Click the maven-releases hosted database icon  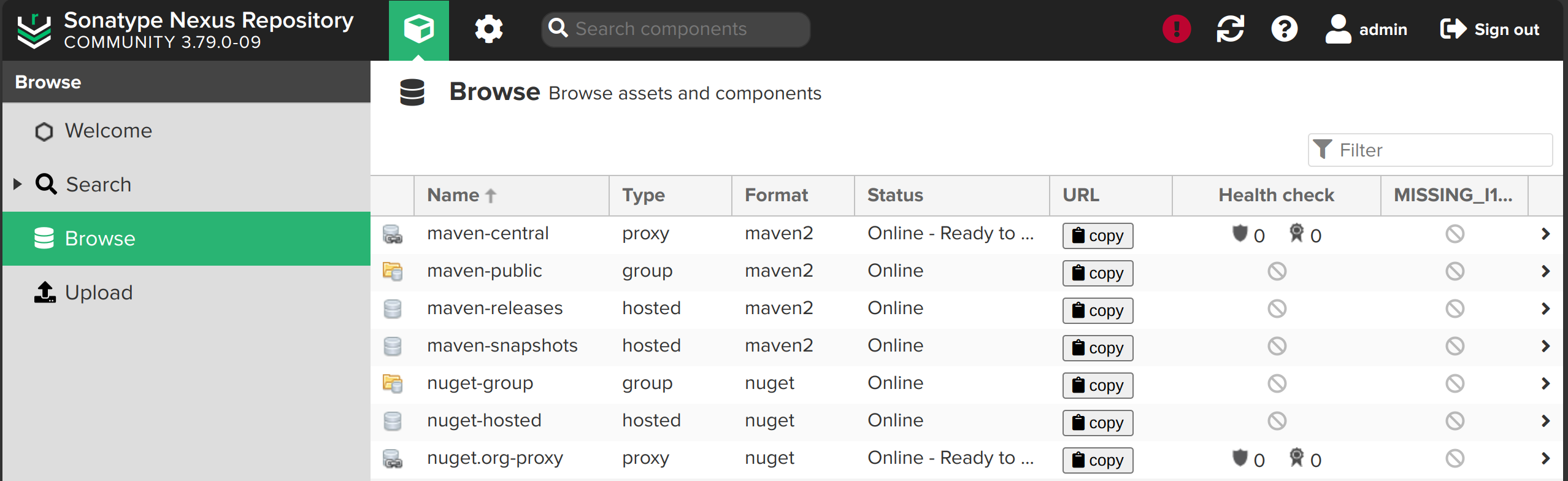(x=393, y=309)
